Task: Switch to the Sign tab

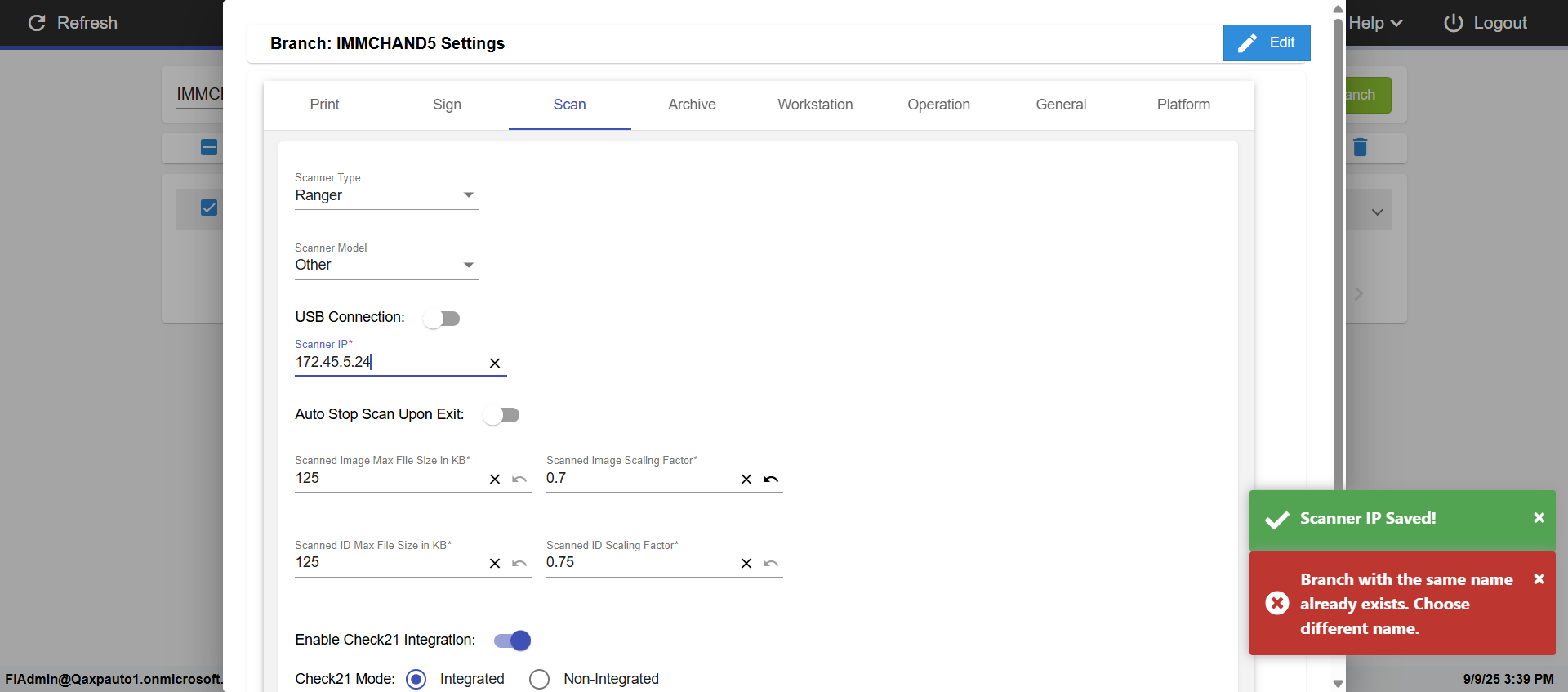Action: [447, 105]
